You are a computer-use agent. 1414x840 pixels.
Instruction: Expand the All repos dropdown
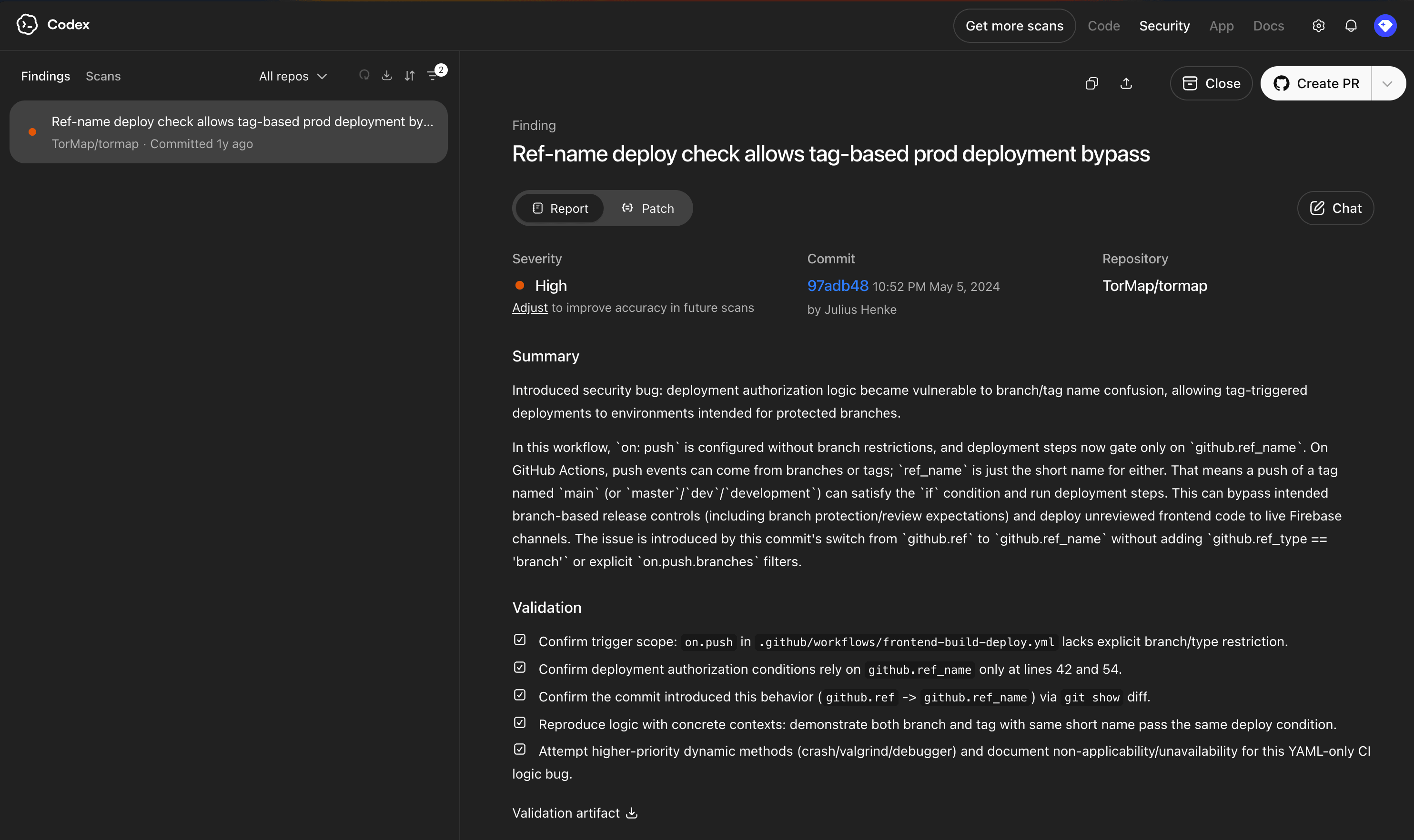click(293, 76)
